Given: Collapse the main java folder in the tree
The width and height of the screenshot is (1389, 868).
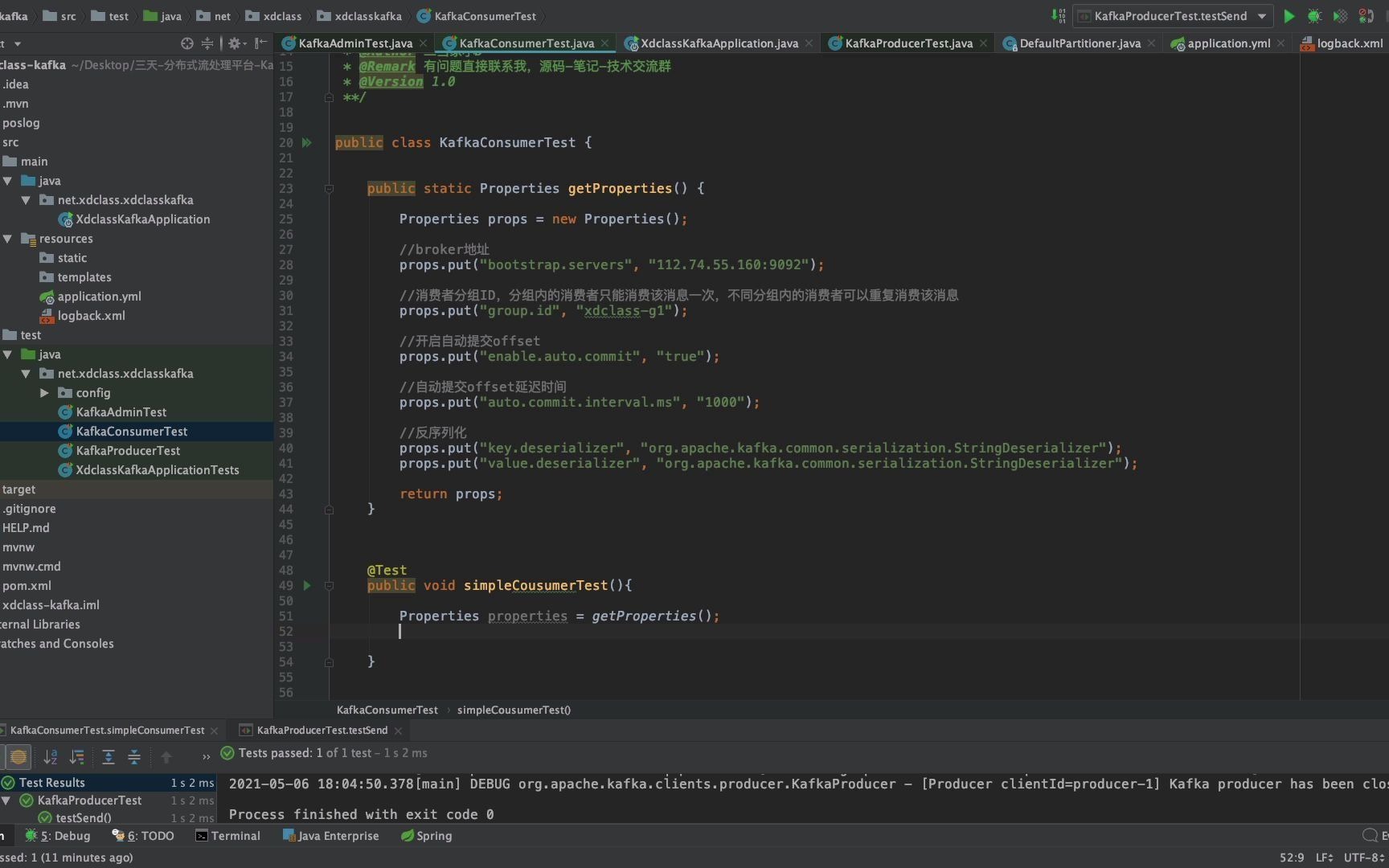Looking at the screenshot, I should [7, 181].
